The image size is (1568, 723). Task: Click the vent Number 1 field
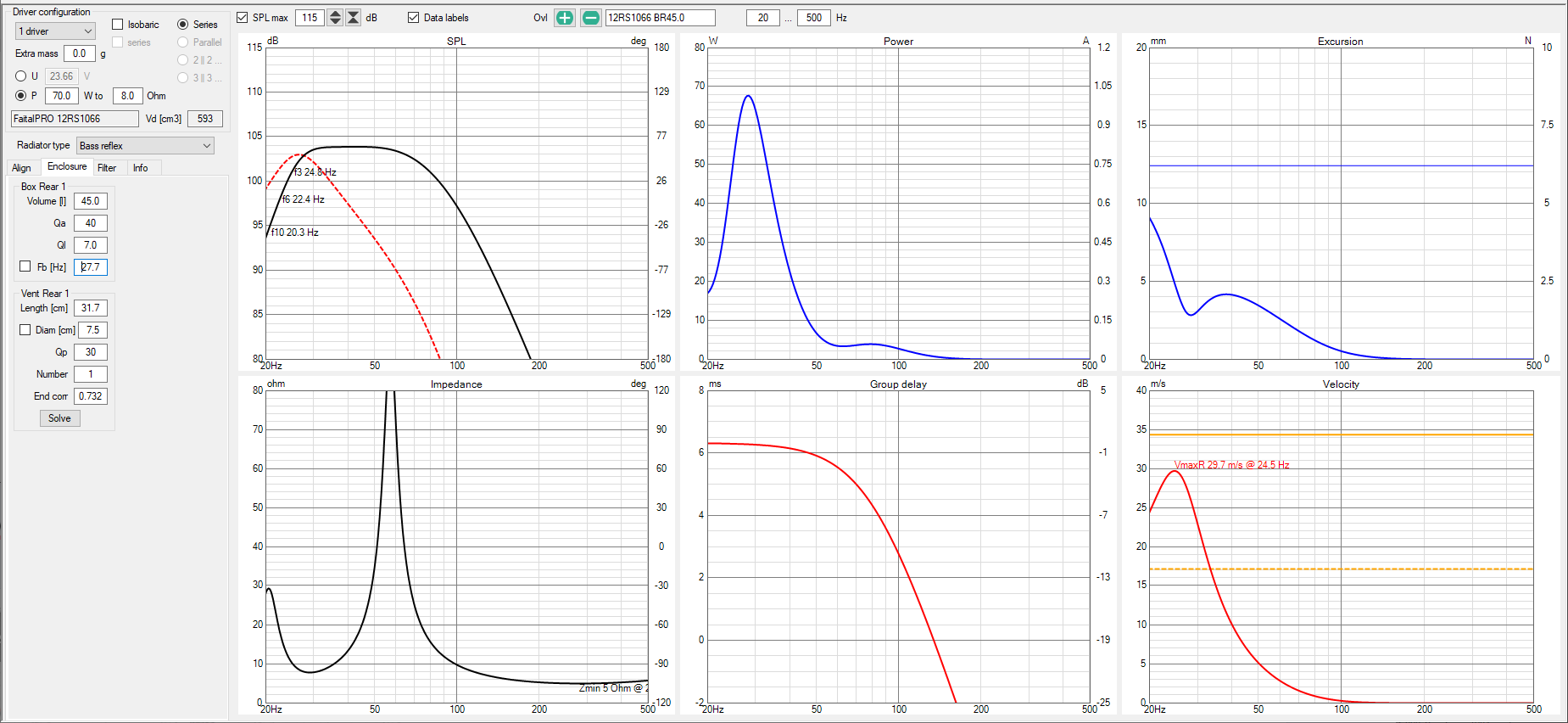[91, 374]
